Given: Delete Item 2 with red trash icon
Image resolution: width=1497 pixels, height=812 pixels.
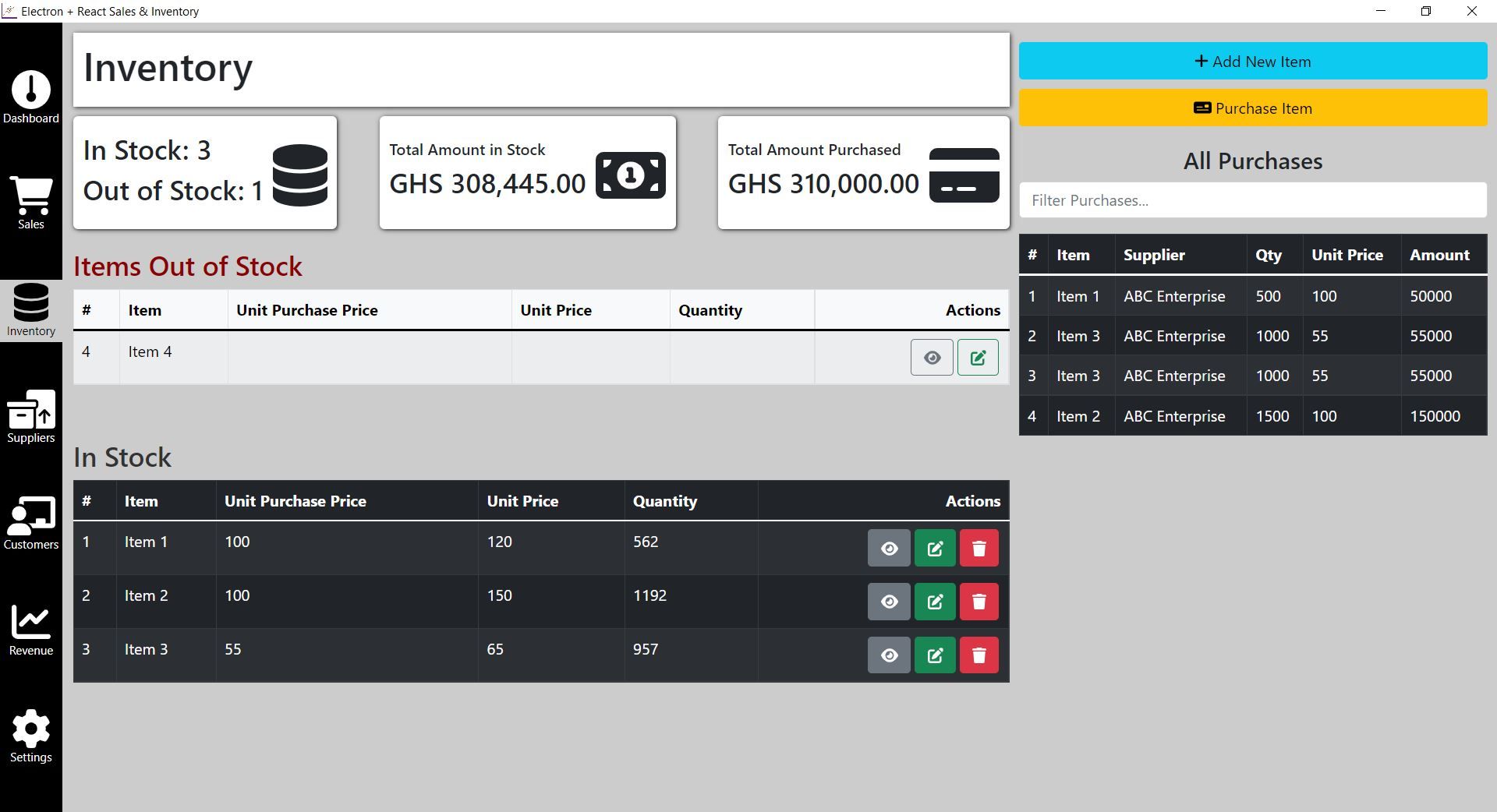Looking at the screenshot, I should click(x=979, y=602).
